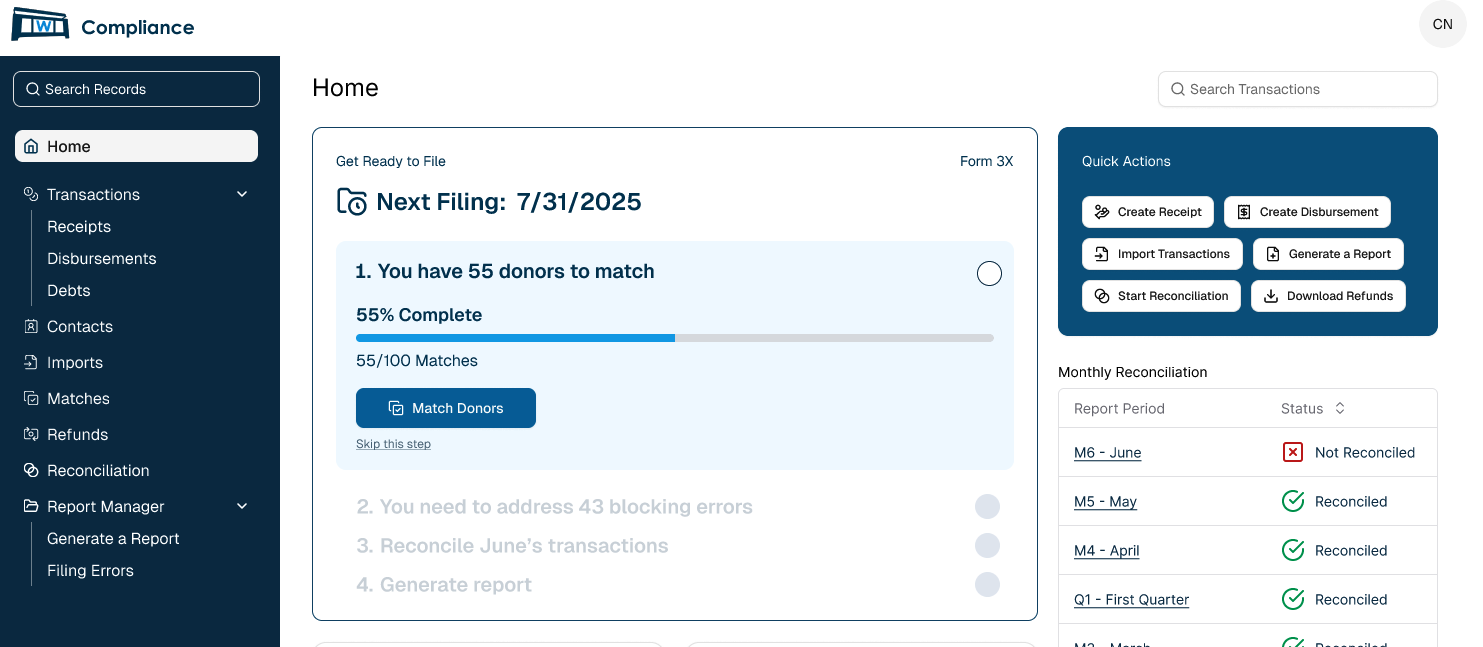The image size is (1483, 647).
Task: Click the folder-clock icon beside Next Filing
Action: point(352,202)
